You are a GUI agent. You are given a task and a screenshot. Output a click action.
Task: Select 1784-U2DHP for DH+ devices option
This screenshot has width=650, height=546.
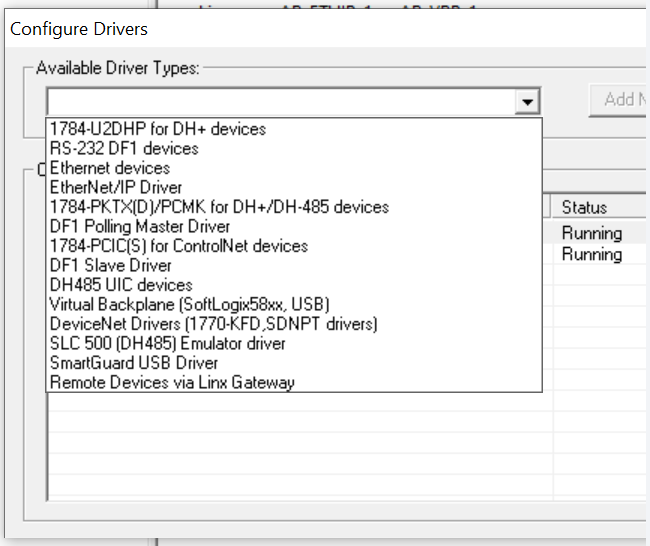[x=294, y=129]
